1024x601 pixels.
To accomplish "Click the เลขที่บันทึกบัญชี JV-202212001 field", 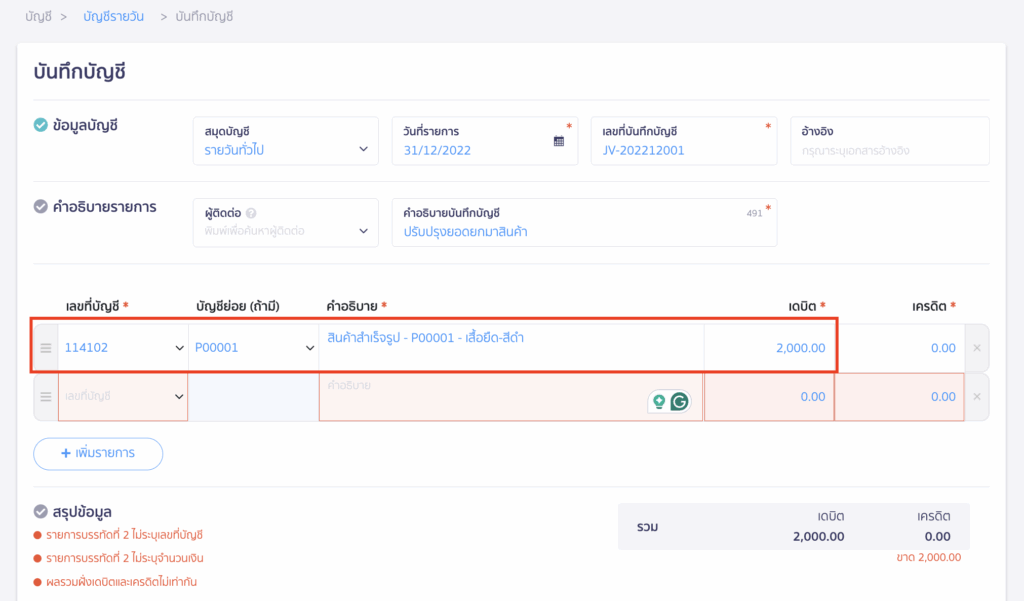I will tap(682, 150).
